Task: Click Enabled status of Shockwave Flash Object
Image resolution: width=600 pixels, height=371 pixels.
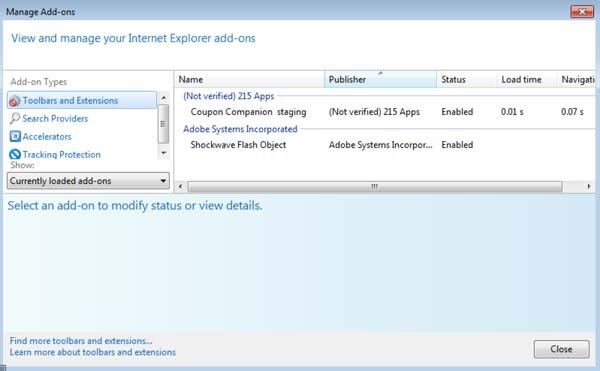Action: [x=457, y=145]
